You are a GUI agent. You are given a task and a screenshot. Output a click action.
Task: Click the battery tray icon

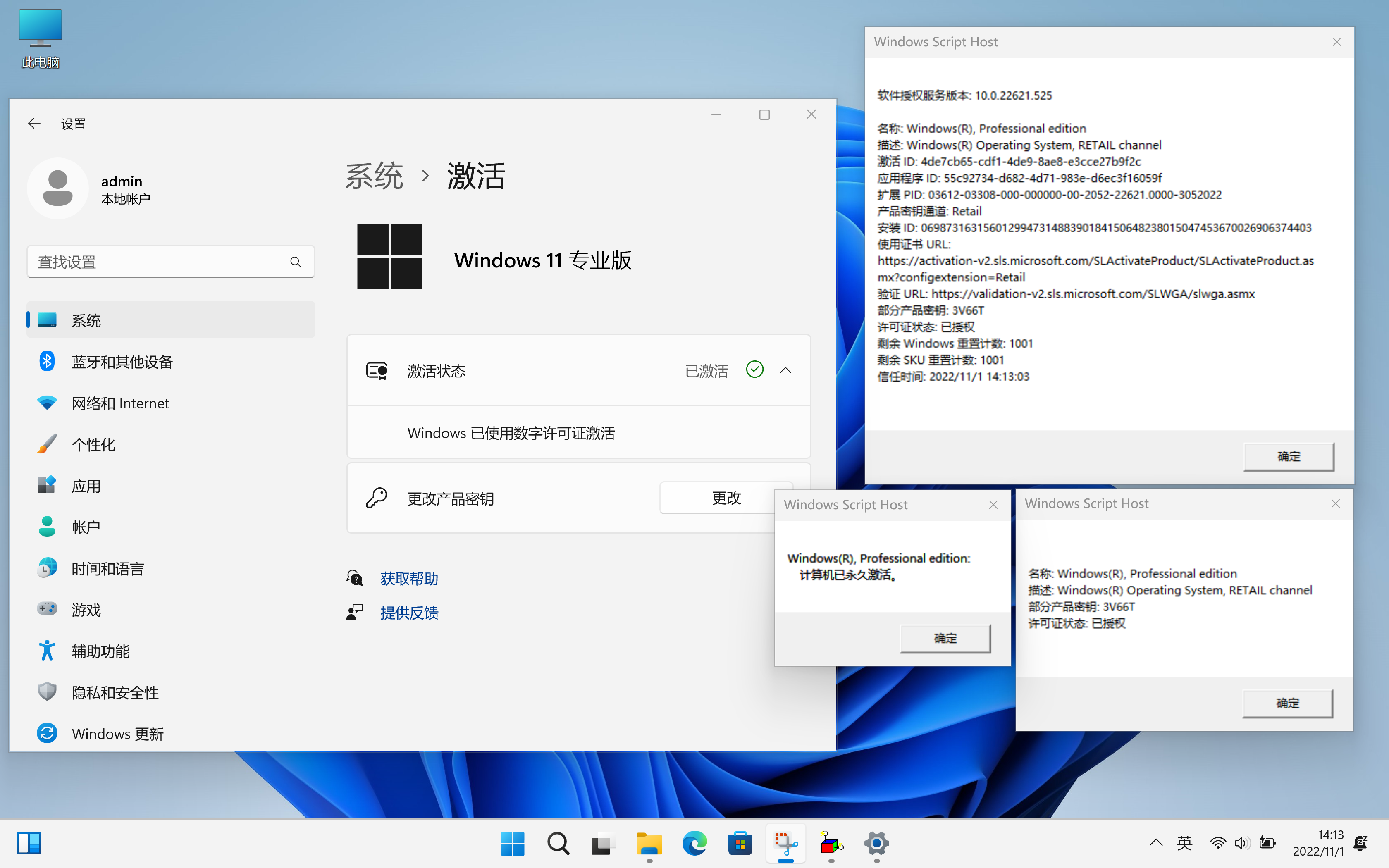click(1267, 843)
